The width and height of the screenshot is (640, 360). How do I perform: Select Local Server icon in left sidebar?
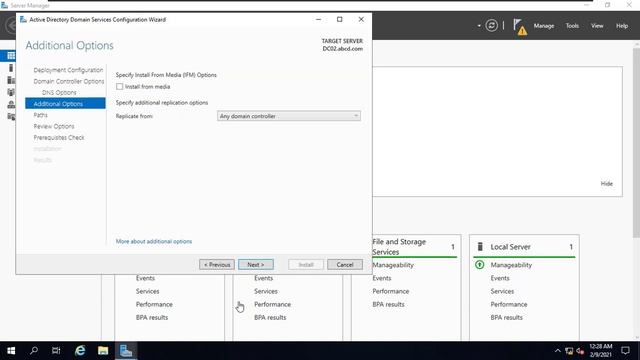click(x=11, y=68)
